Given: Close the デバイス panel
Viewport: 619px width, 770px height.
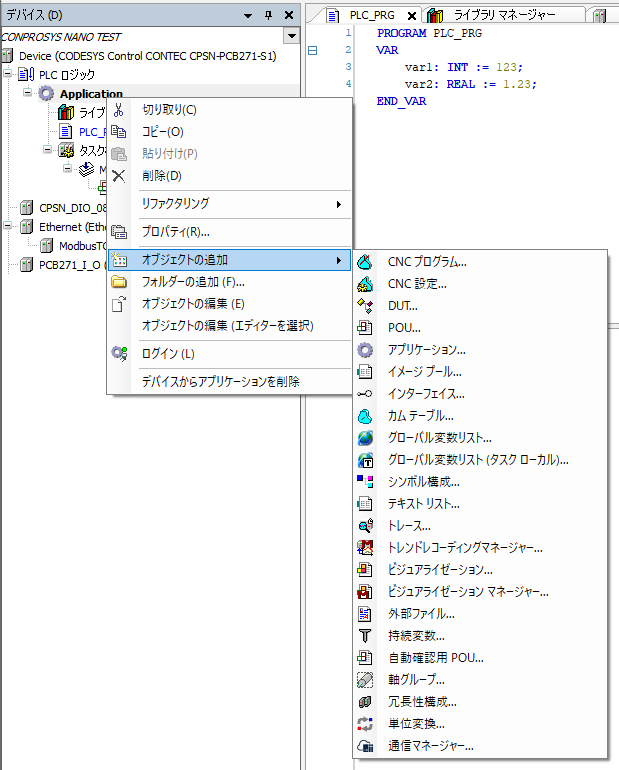Looking at the screenshot, I should coord(289,15).
